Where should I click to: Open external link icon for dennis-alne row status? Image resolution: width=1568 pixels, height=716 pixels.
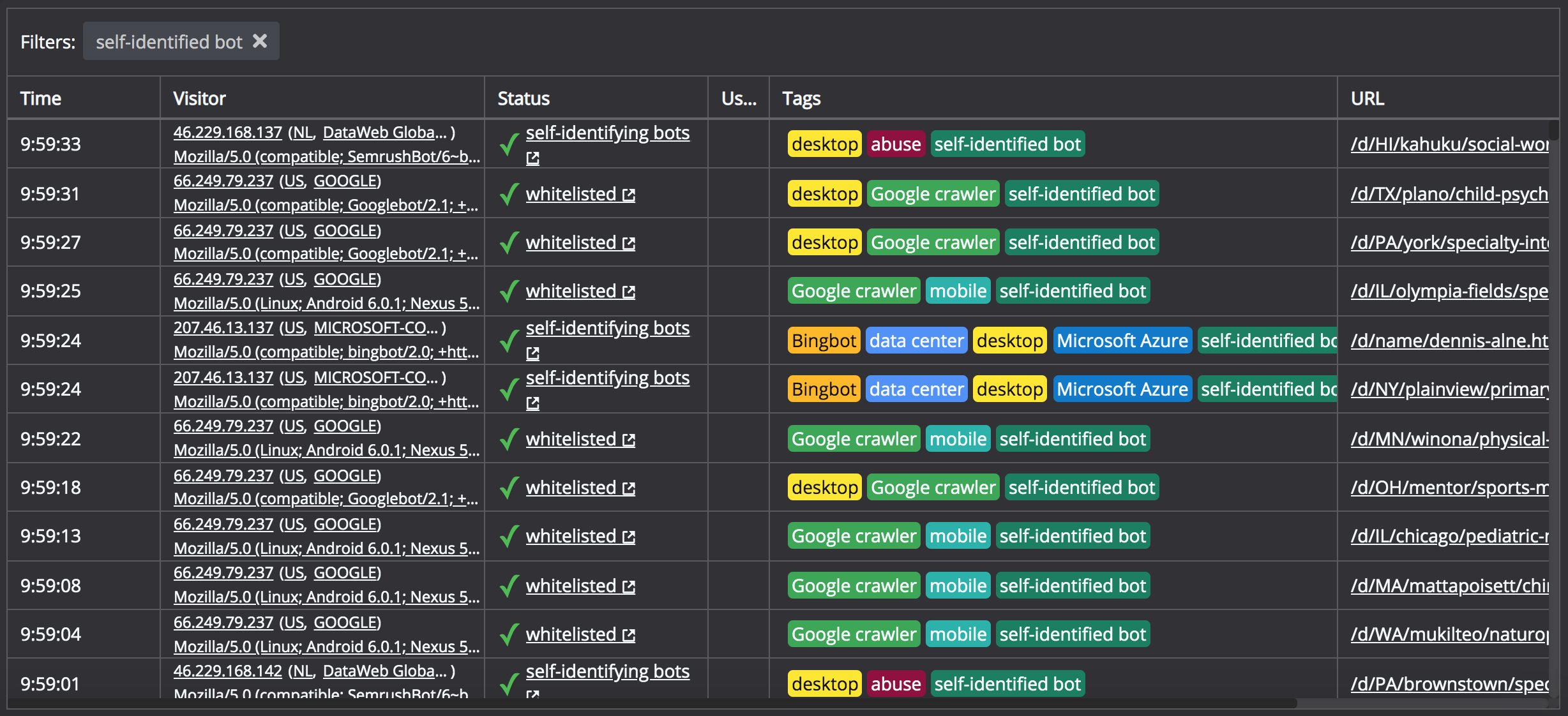(x=532, y=353)
